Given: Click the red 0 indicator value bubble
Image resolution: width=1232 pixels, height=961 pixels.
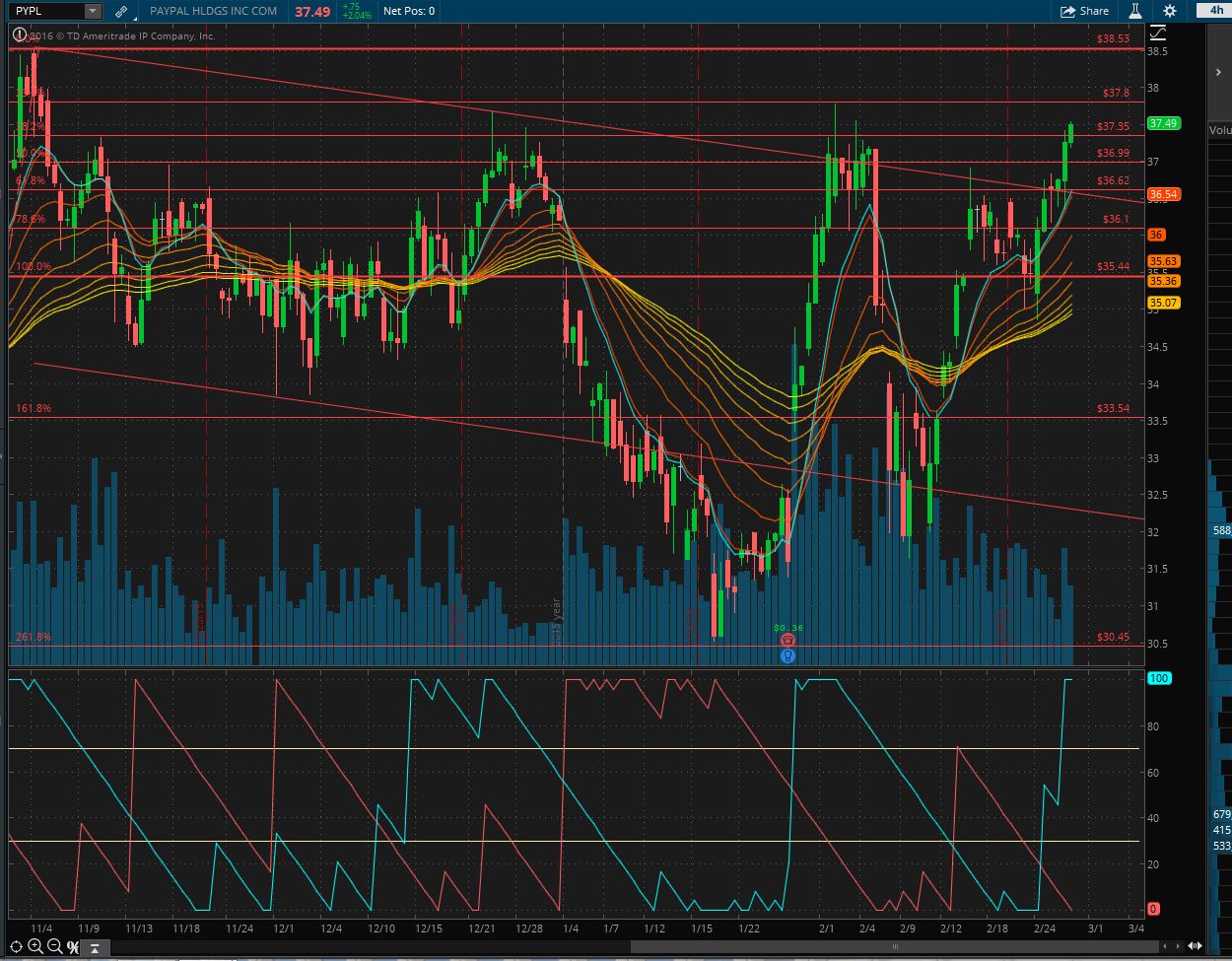Looking at the screenshot, I should click(1154, 909).
